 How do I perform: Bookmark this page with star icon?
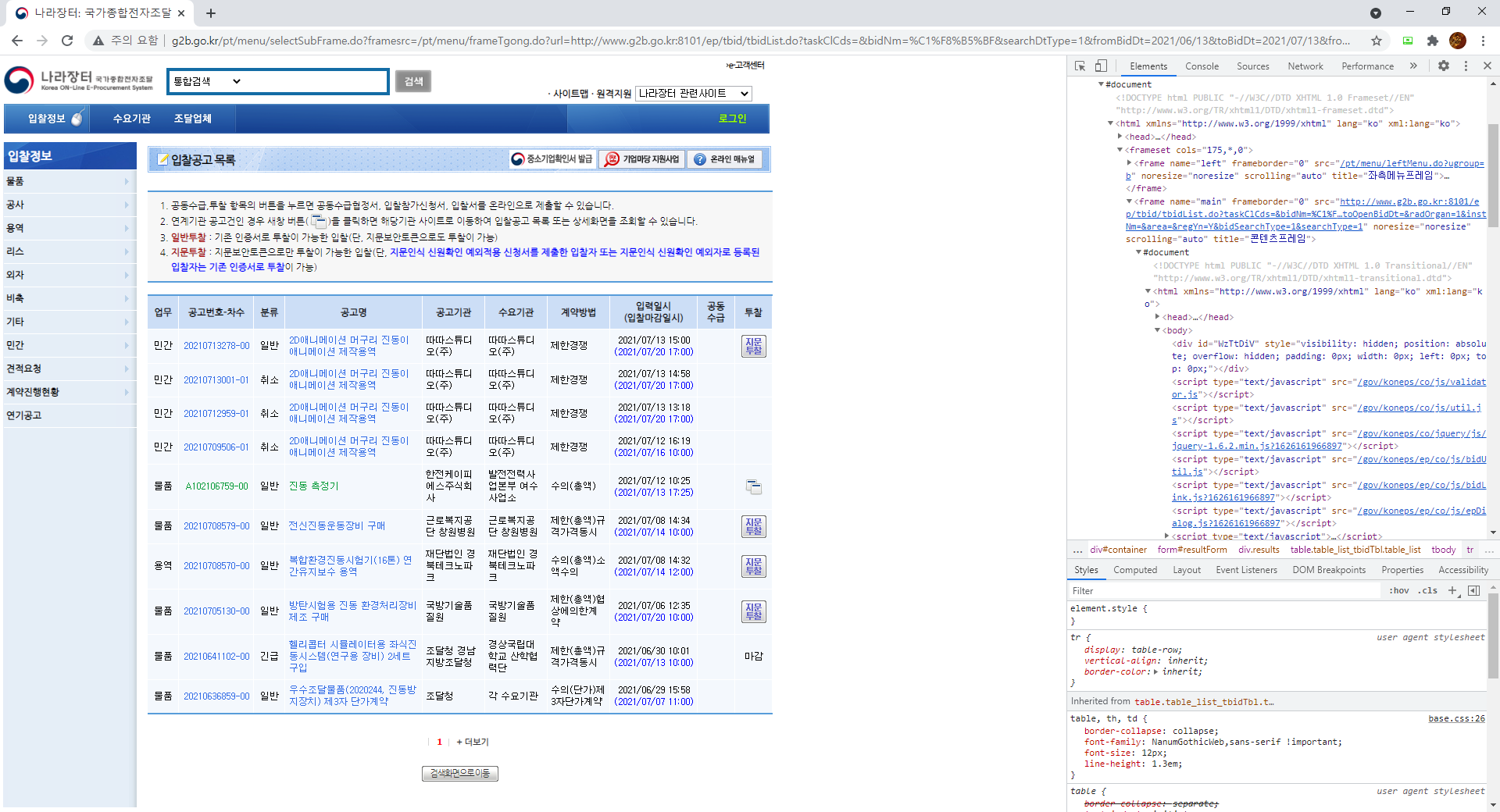pyautogui.click(x=1377, y=41)
